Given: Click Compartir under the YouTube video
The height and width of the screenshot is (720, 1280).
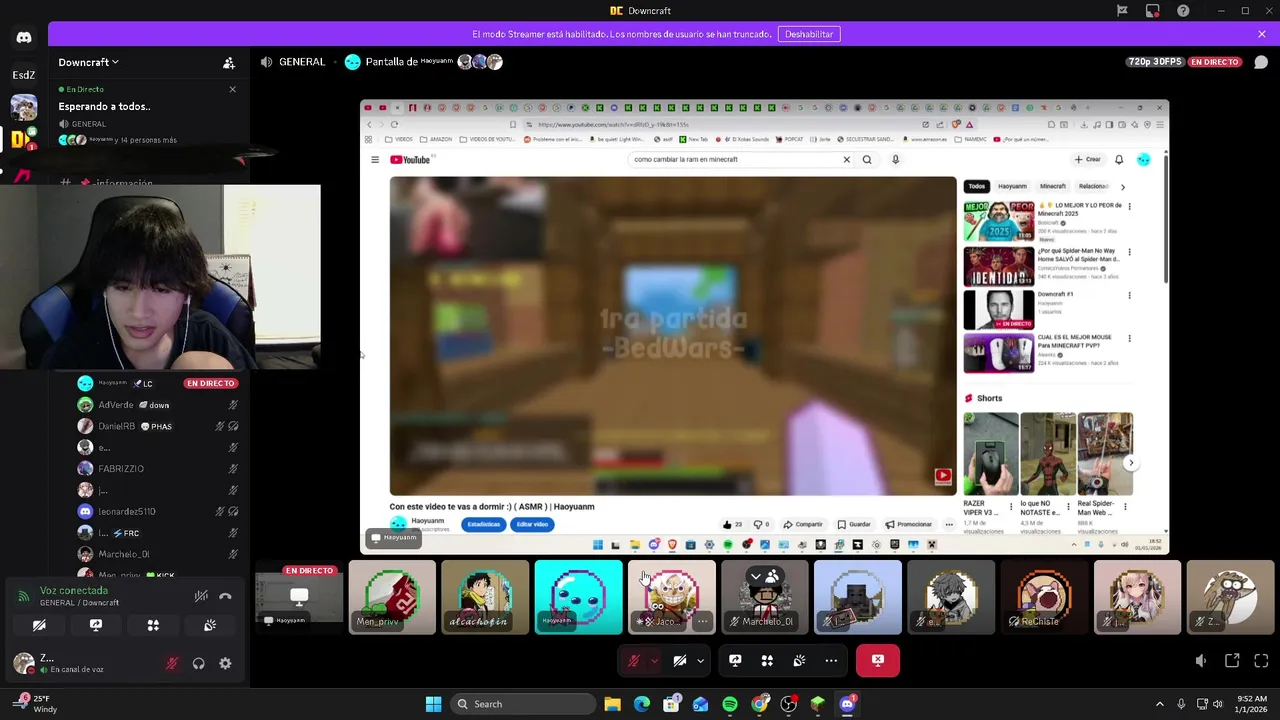Looking at the screenshot, I should click(803, 524).
